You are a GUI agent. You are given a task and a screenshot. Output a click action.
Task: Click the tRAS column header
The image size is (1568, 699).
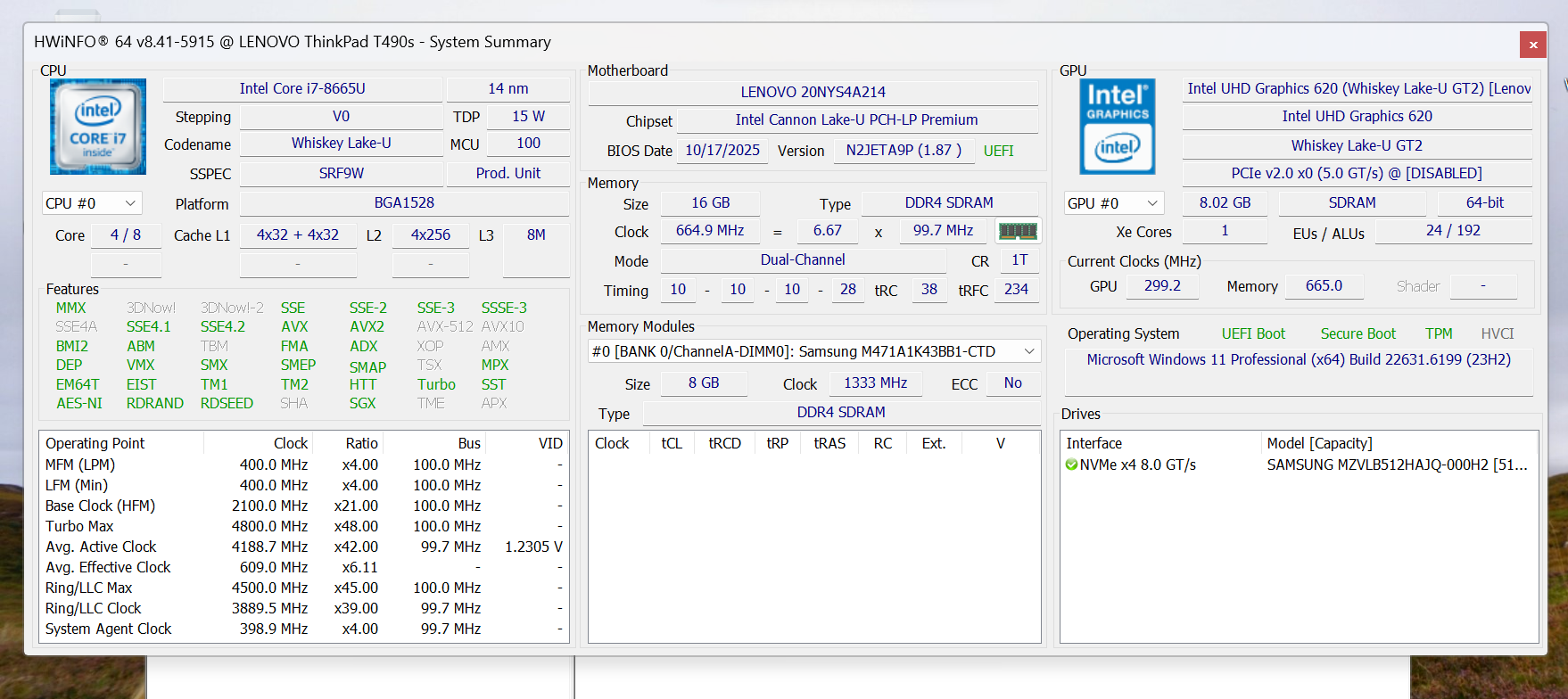829,443
